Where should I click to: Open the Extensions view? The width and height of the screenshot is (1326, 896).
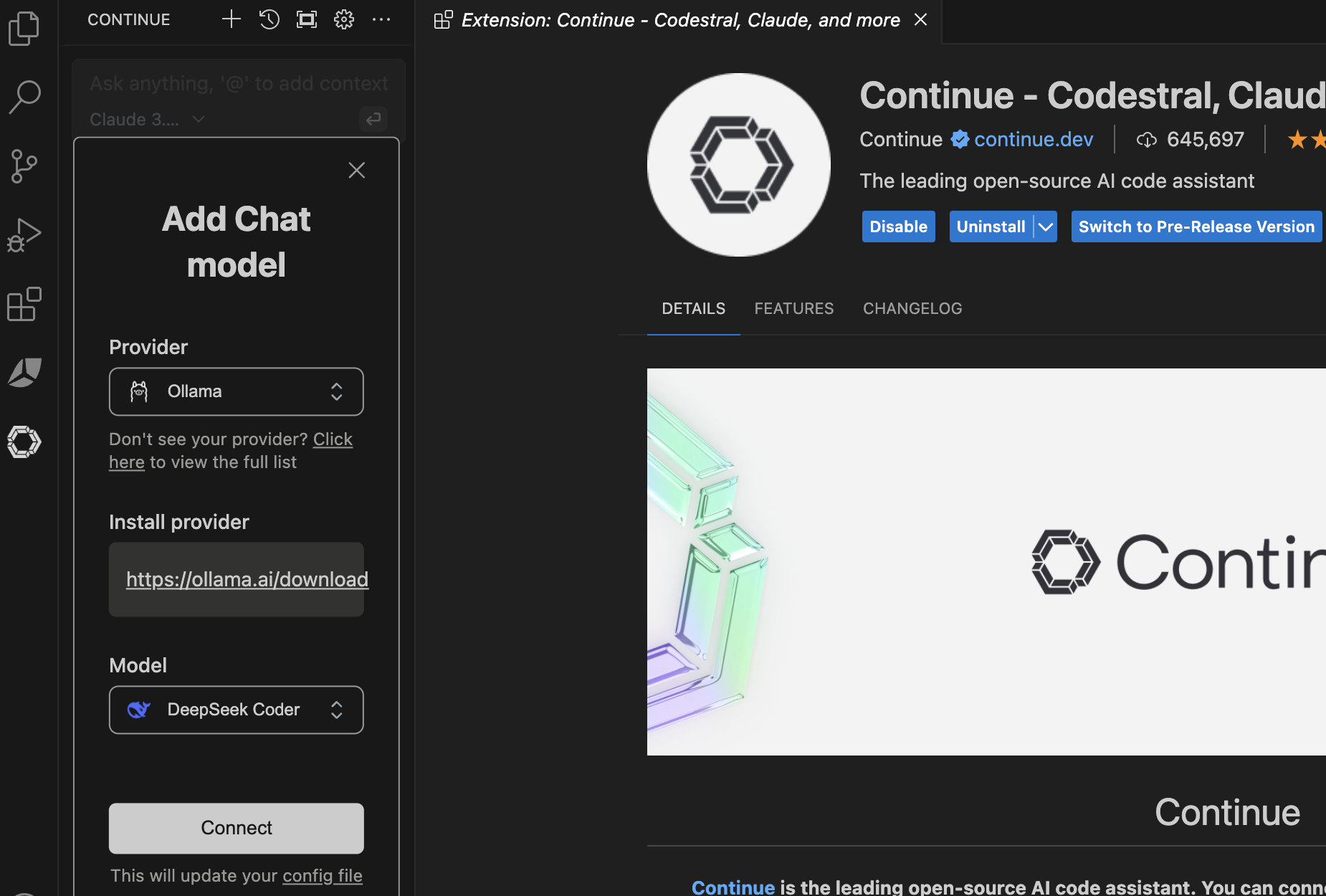(24, 304)
